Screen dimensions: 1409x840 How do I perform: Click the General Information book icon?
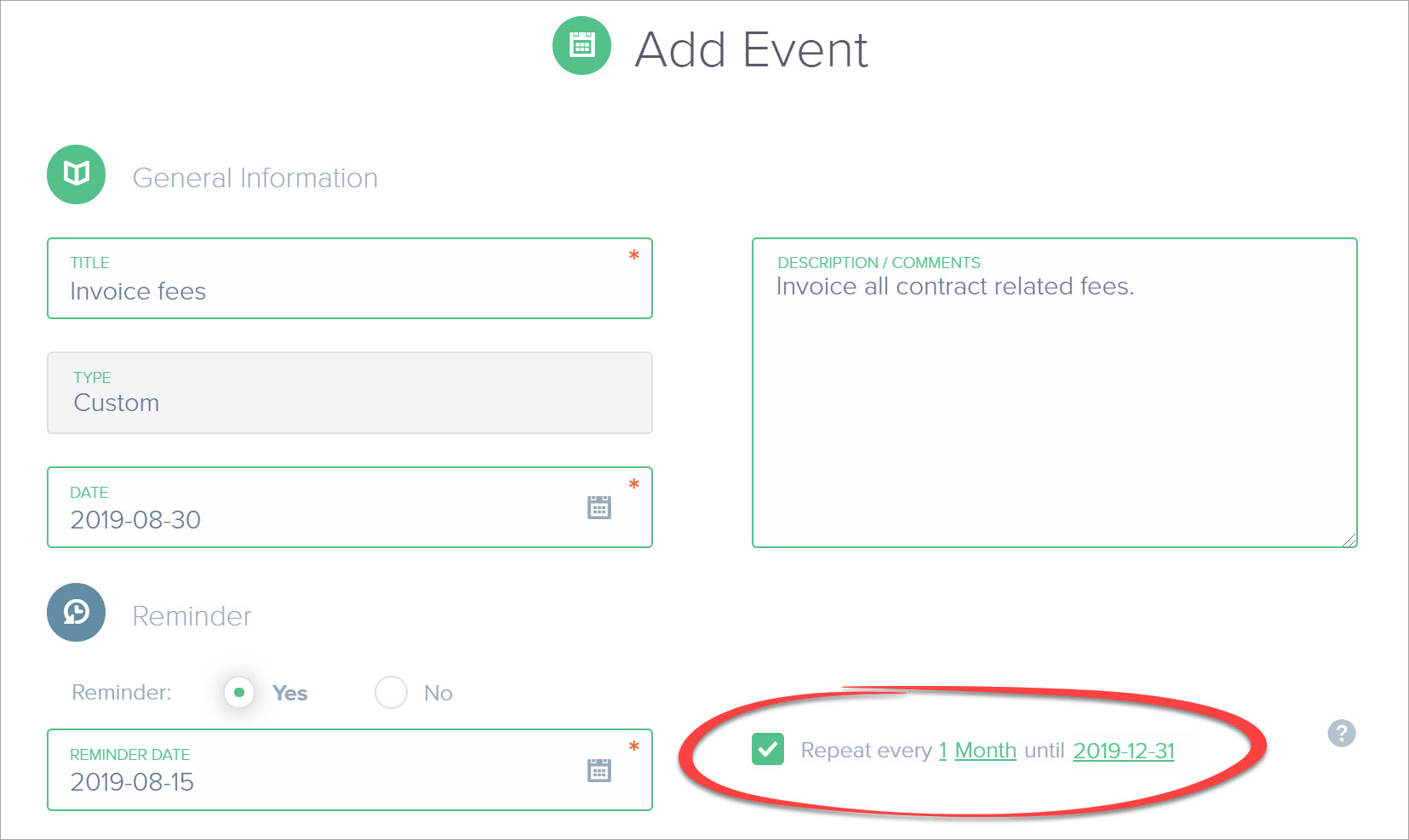[76, 174]
